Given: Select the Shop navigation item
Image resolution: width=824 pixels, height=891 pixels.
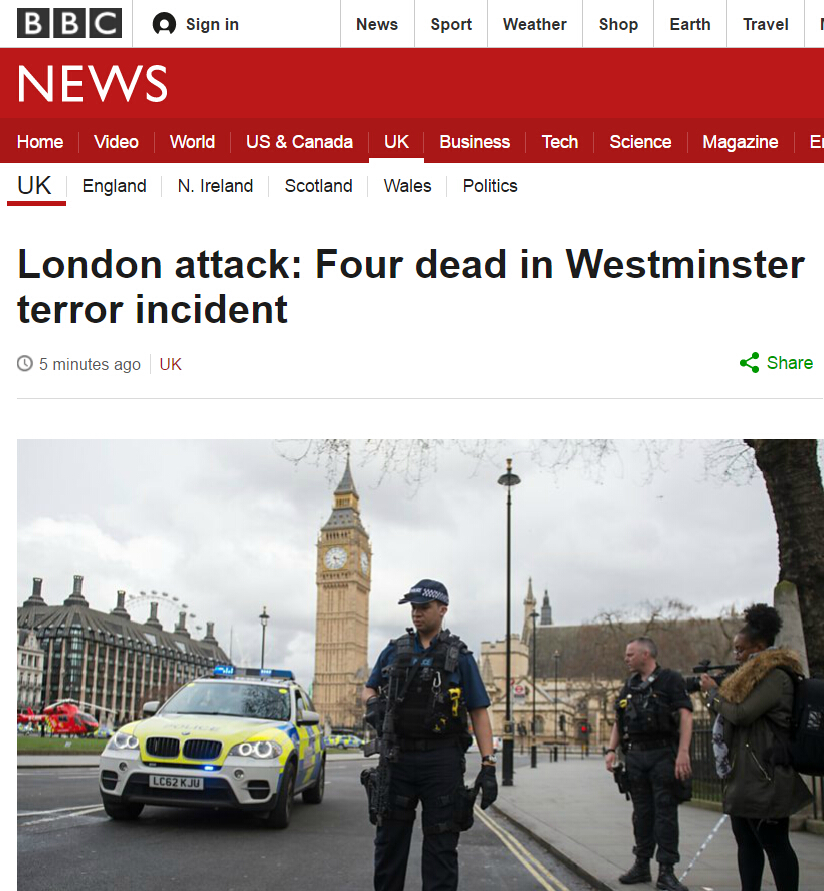Looking at the screenshot, I should tap(618, 24).
